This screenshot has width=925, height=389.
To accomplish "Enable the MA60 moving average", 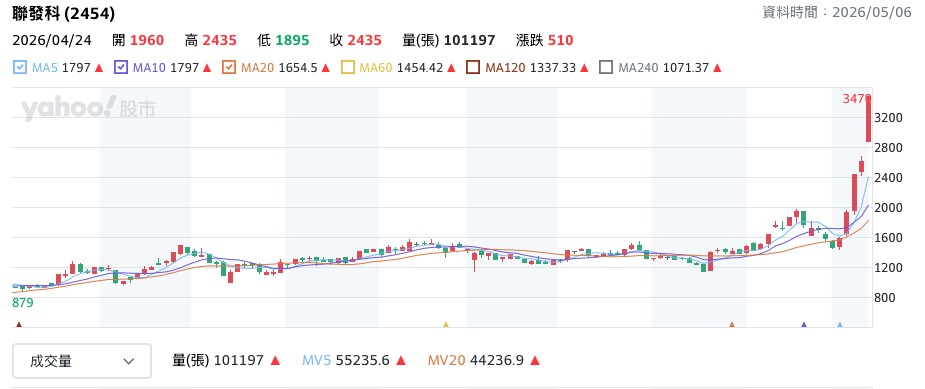I will click(x=348, y=67).
